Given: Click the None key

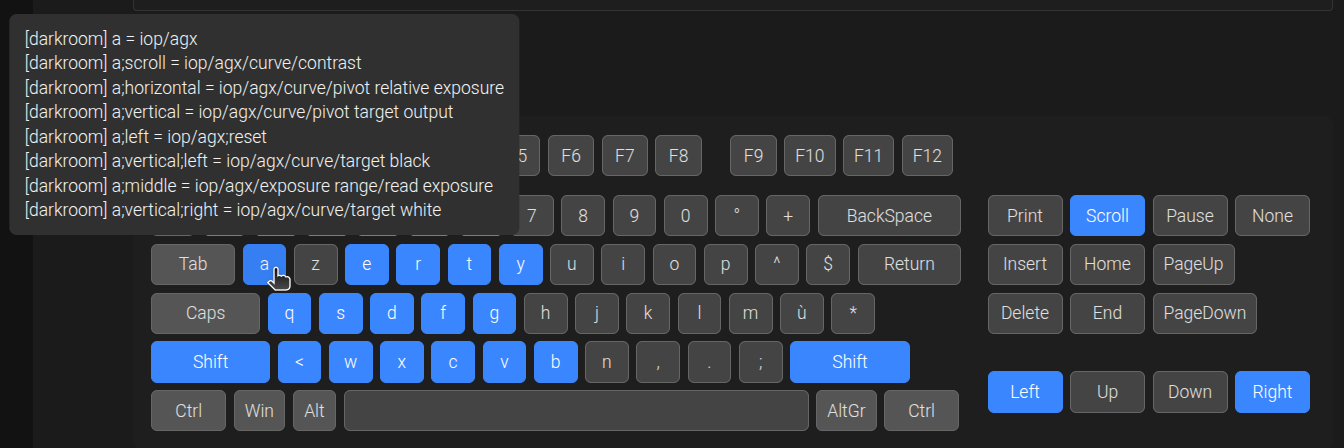Looking at the screenshot, I should (x=1272, y=216).
